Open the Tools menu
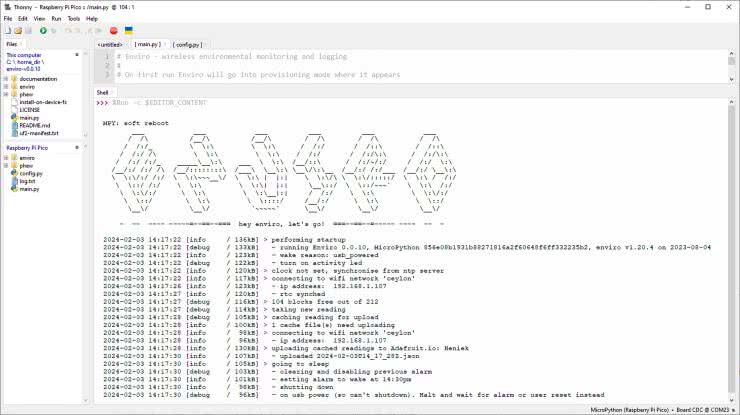Viewport: 740px width, 415px height. [74, 18]
